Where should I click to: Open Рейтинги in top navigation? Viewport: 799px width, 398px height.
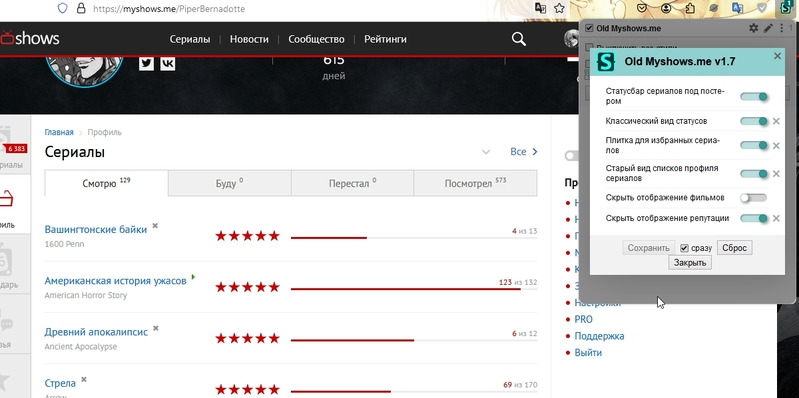[385, 39]
